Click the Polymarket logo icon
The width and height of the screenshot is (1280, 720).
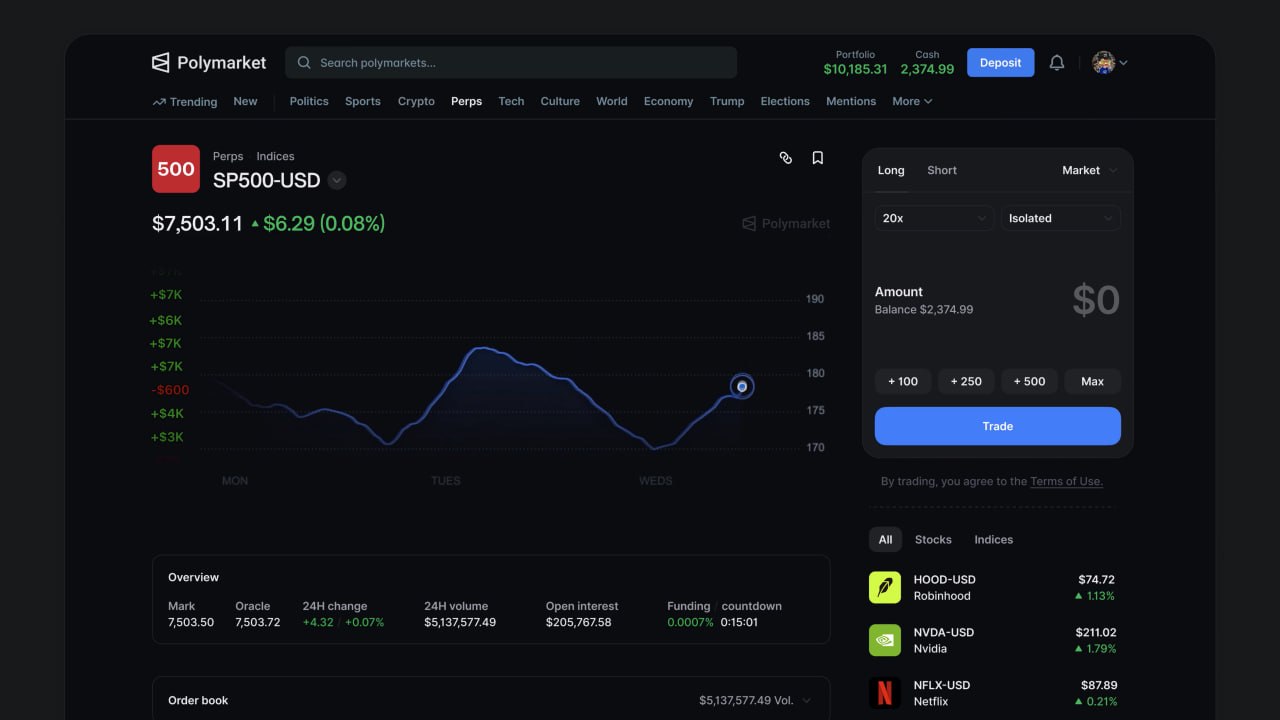160,62
